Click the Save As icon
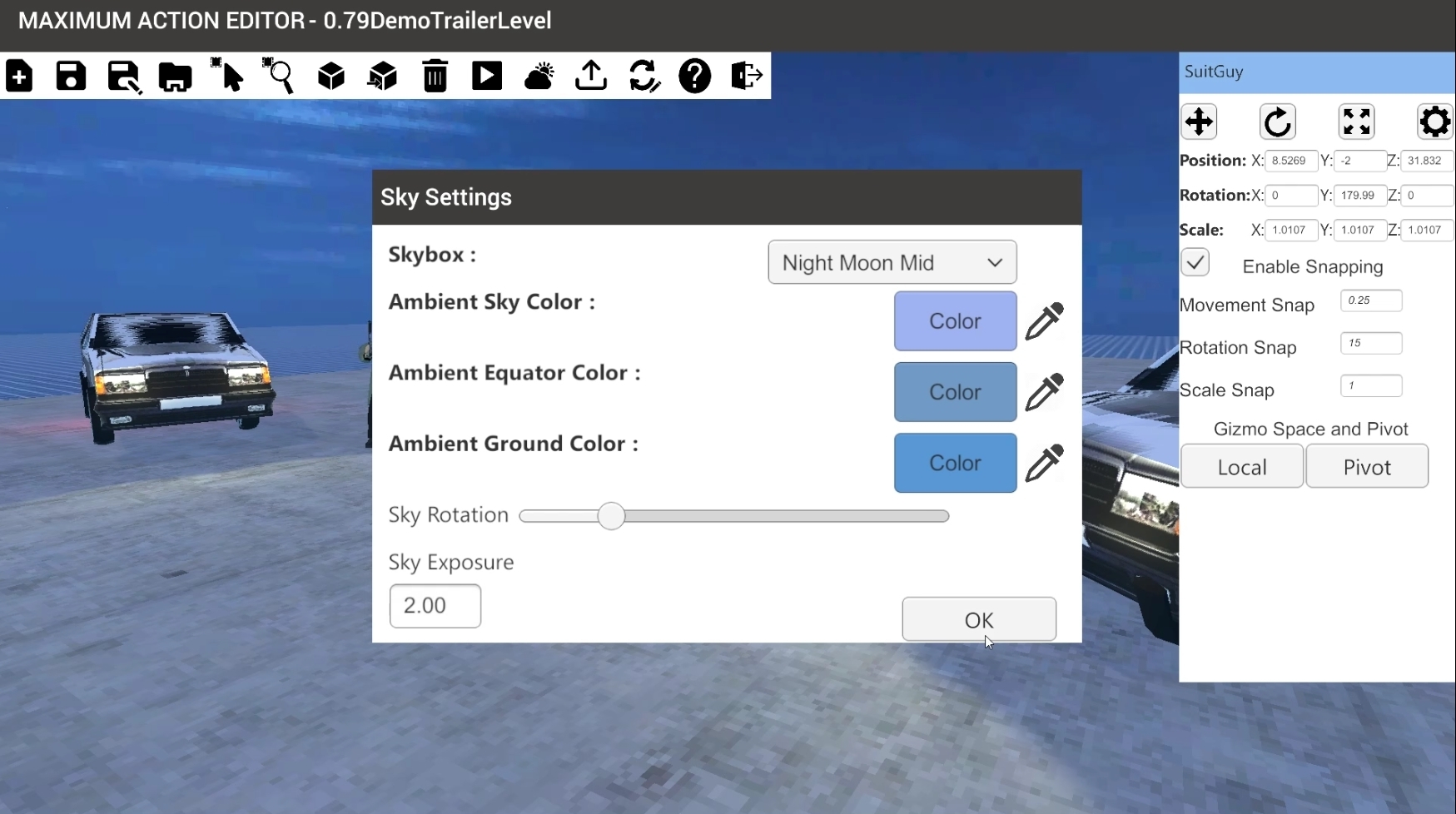The image size is (1456, 814). coord(123,76)
